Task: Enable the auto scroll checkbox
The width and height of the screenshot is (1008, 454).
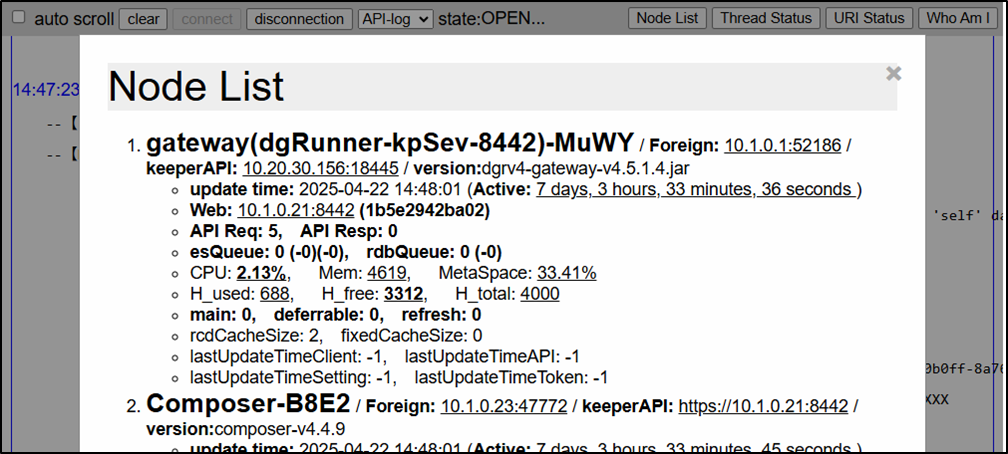Action: (19, 18)
